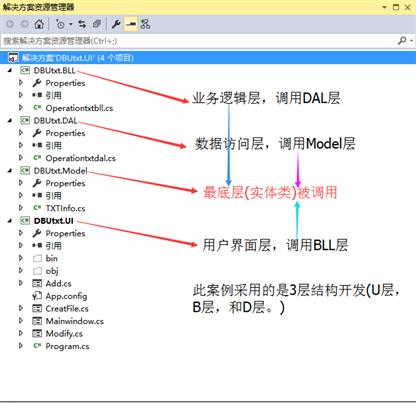Screen dimensions: 416x403
Task: Open Properties via the wrench icon
Action: (116, 24)
